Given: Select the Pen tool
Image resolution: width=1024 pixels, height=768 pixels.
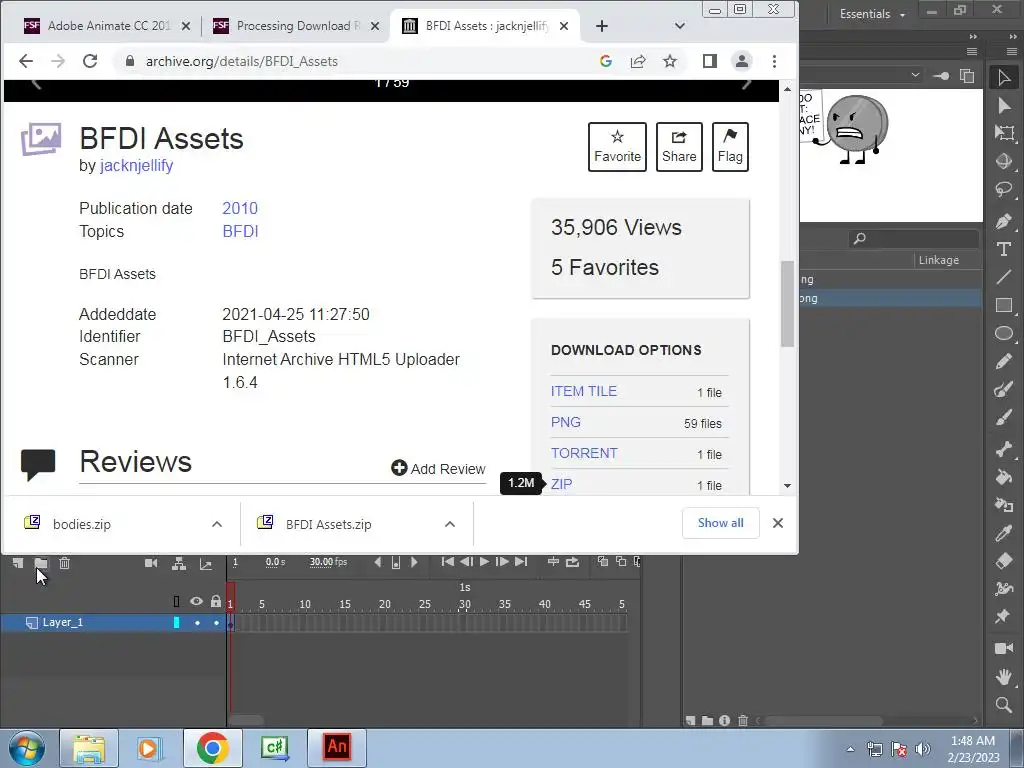Looking at the screenshot, I should click(x=1004, y=221).
